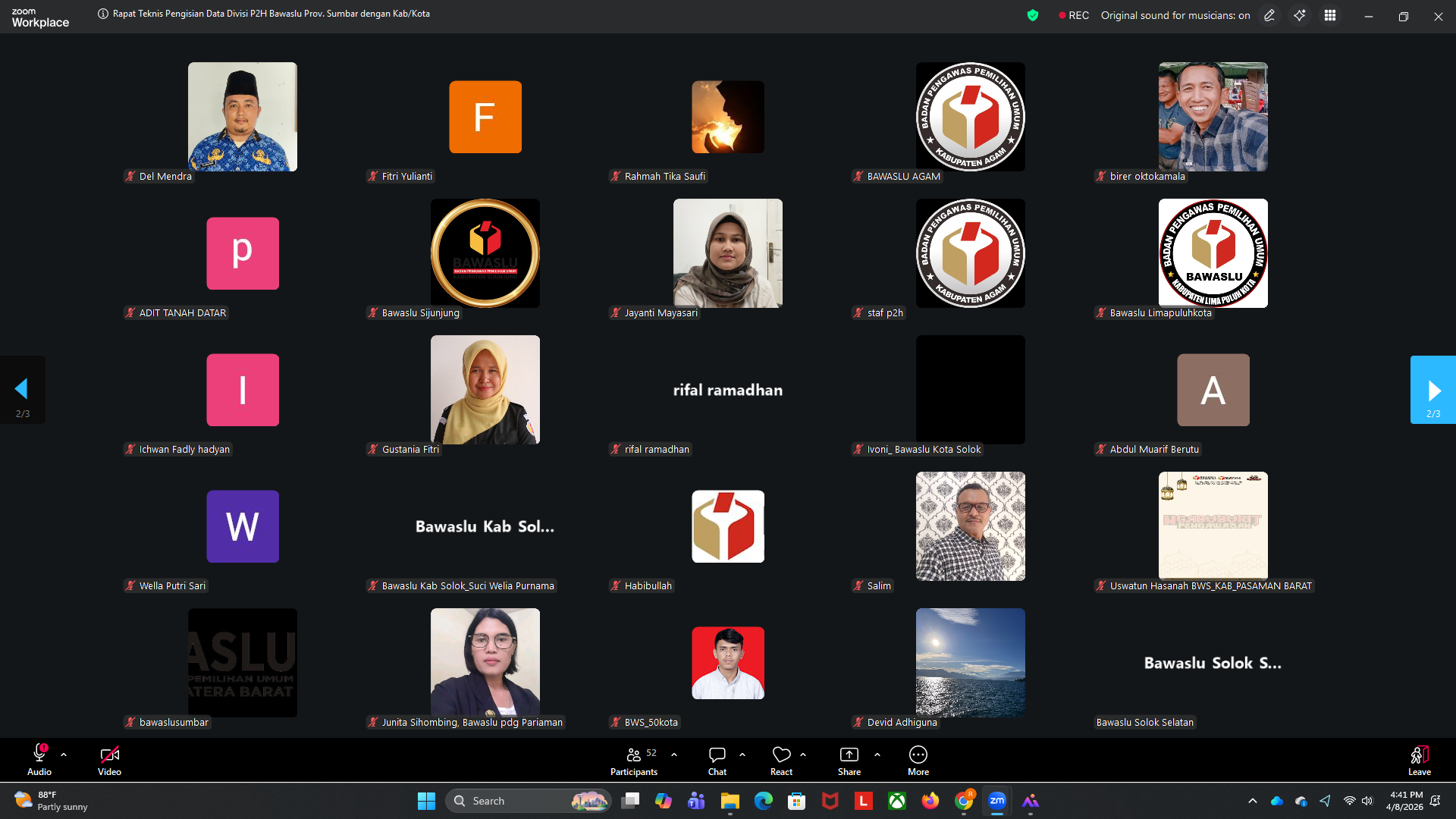Toggle Original sound for musicians
This screenshot has height=819, width=1456.
[1175, 16]
